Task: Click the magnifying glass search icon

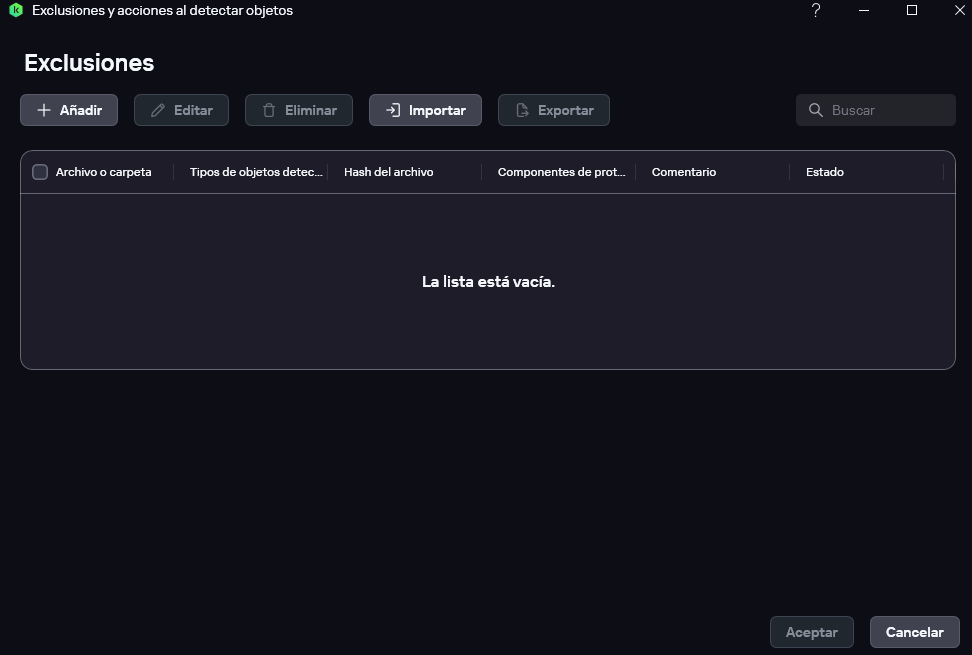Action: tap(815, 110)
